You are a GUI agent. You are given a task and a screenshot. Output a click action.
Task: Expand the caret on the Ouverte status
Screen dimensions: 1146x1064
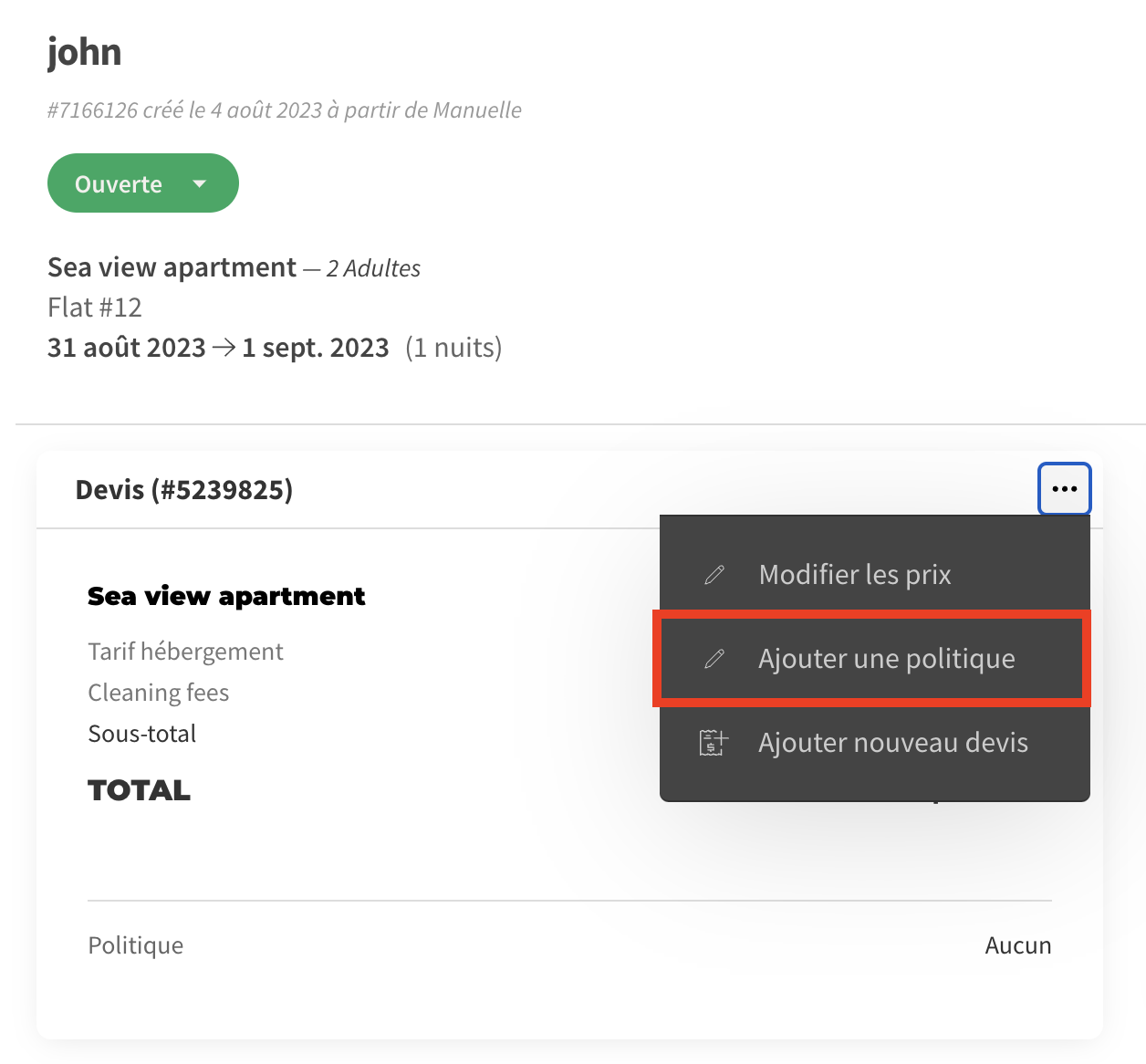click(200, 183)
